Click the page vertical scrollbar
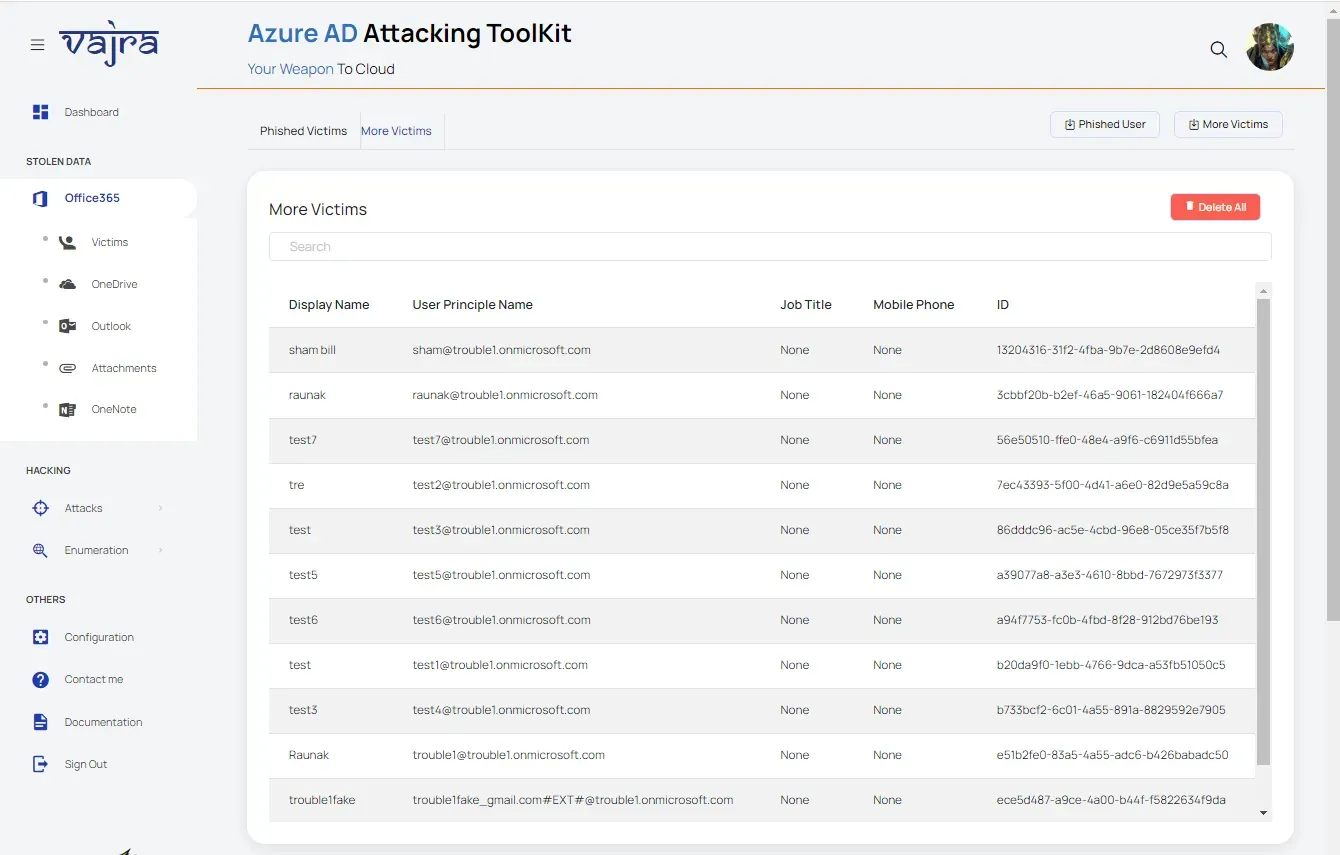This screenshot has width=1340, height=855. click(1332, 320)
